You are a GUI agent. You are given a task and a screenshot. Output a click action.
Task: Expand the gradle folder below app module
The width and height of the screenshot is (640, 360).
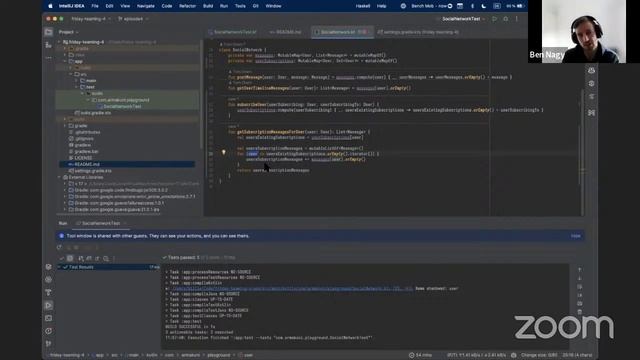pos(65,126)
